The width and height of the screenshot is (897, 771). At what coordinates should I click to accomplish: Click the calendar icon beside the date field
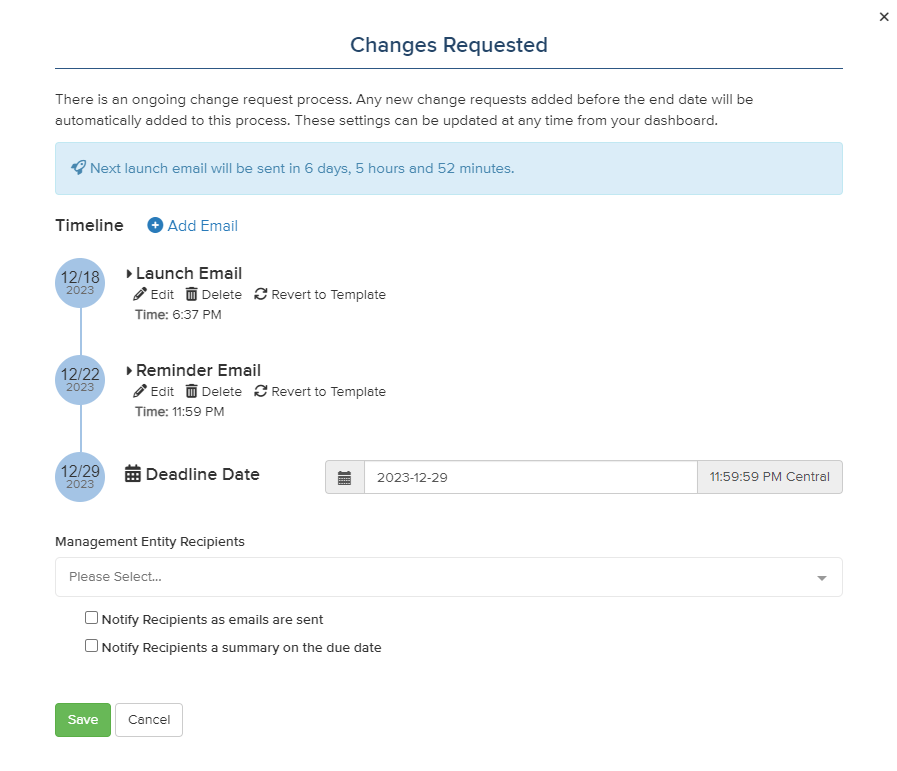pyautogui.click(x=345, y=478)
